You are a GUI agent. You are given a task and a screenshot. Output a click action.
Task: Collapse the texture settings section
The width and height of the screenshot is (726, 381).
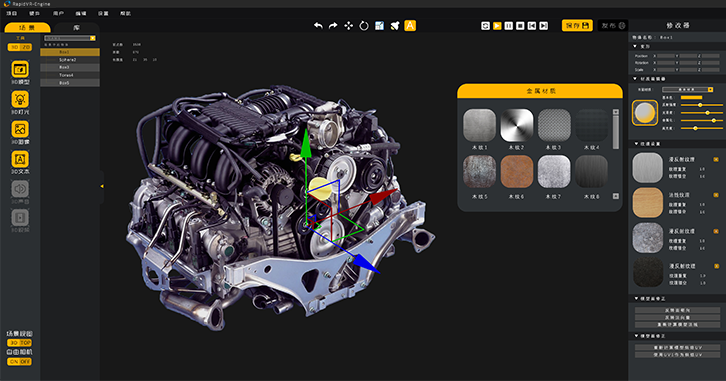(x=636, y=144)
